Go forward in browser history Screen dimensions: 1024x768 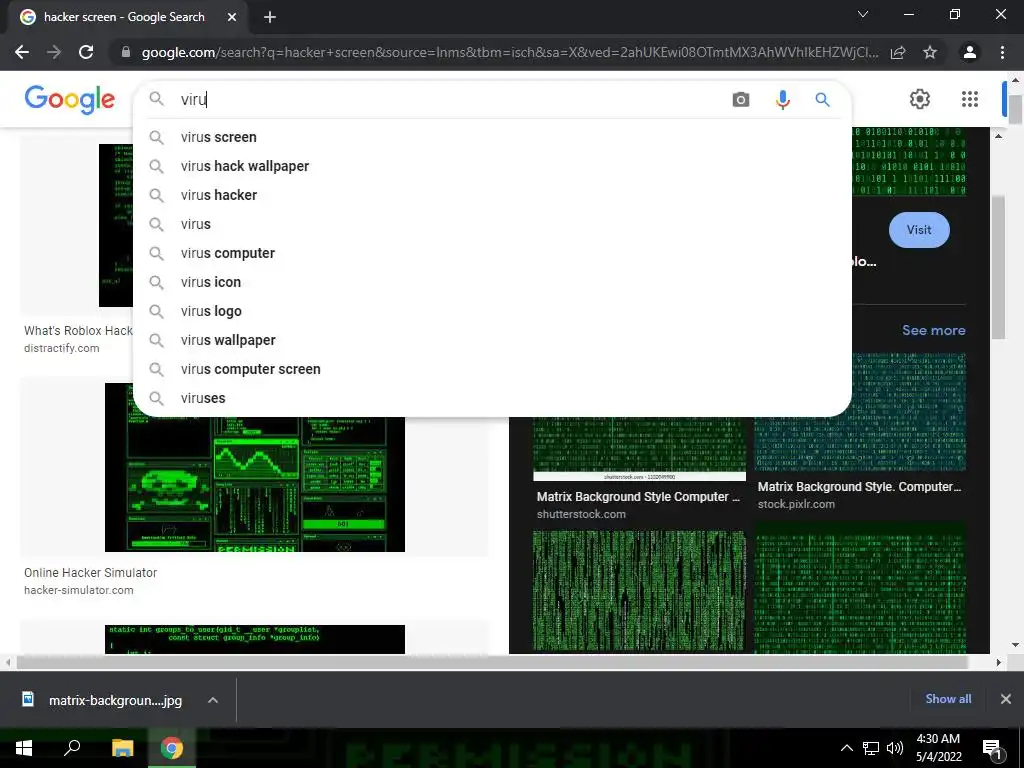(x=54, y=52)
